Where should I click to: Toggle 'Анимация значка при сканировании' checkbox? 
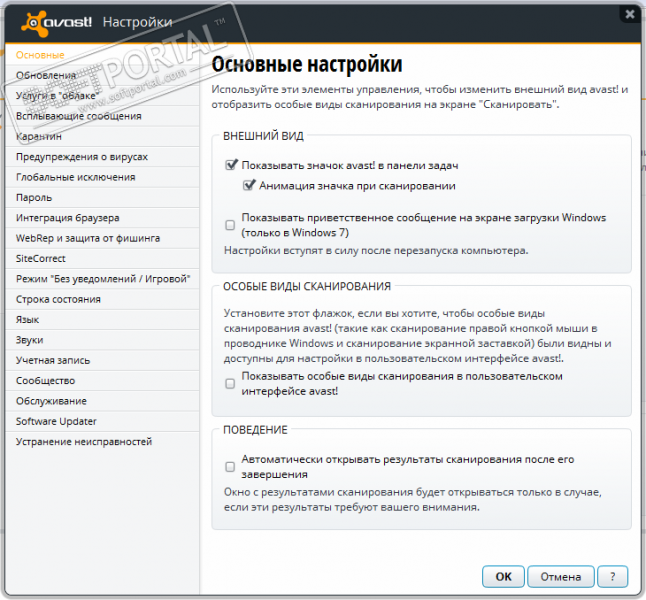pyautogui.click(x=248, y=185)
